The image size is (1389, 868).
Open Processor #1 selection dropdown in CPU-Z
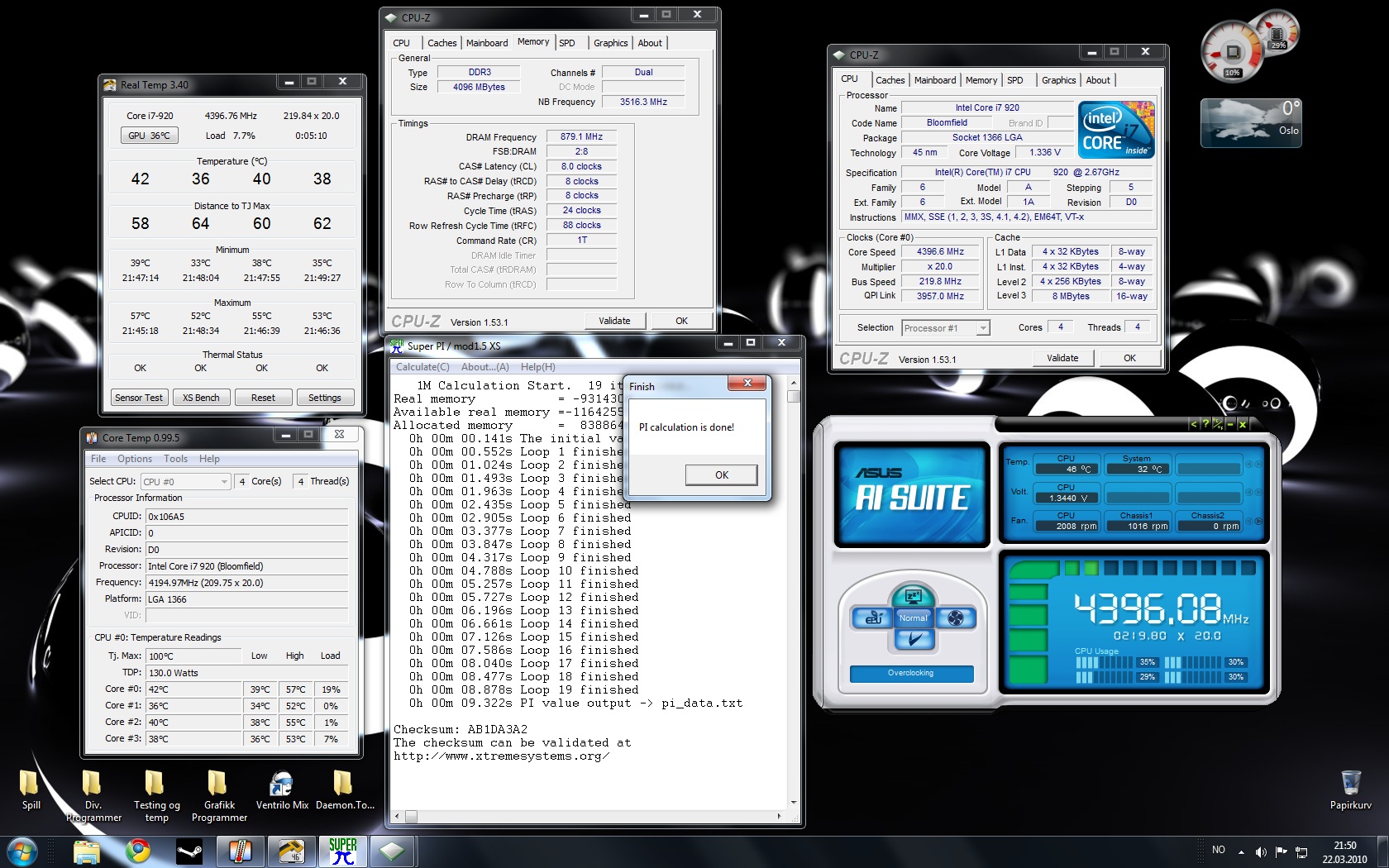pos(945,328)
